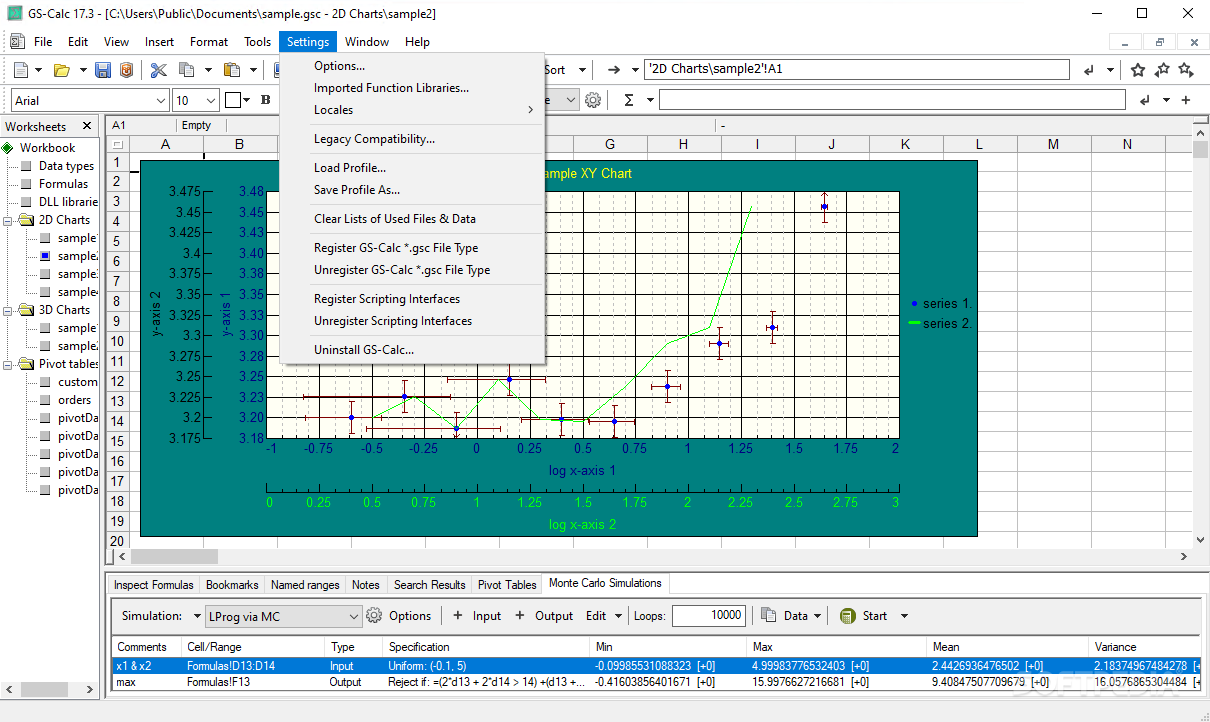Click the Workbook green diamond icon
Image resolution: width=1210 pixels, height=722 pixels.
(8, 148)
